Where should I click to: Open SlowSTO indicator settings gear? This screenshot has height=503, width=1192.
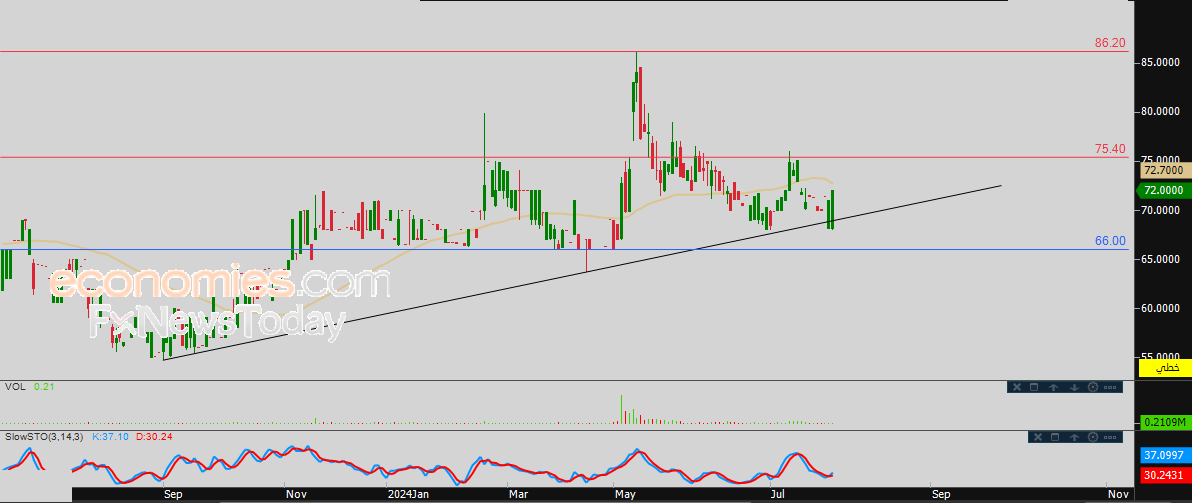tap(1092, 437)
